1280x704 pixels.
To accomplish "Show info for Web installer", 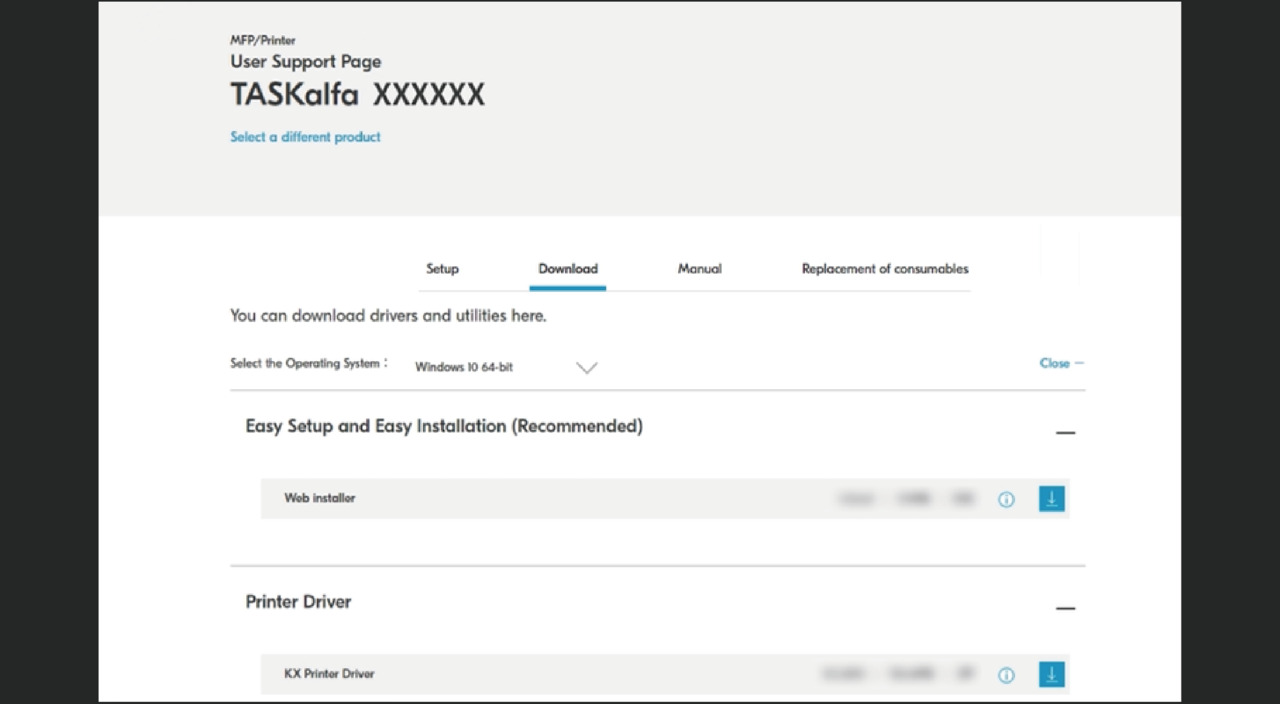I will coord(1006,499).
